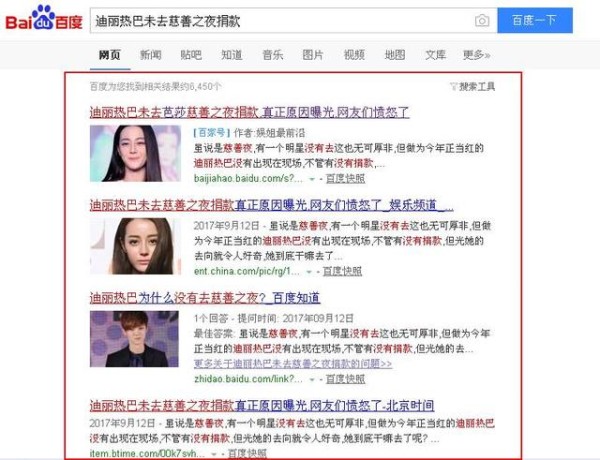
Task: Open 百度快照 for the baijiahao result
Action: (345, 179)
